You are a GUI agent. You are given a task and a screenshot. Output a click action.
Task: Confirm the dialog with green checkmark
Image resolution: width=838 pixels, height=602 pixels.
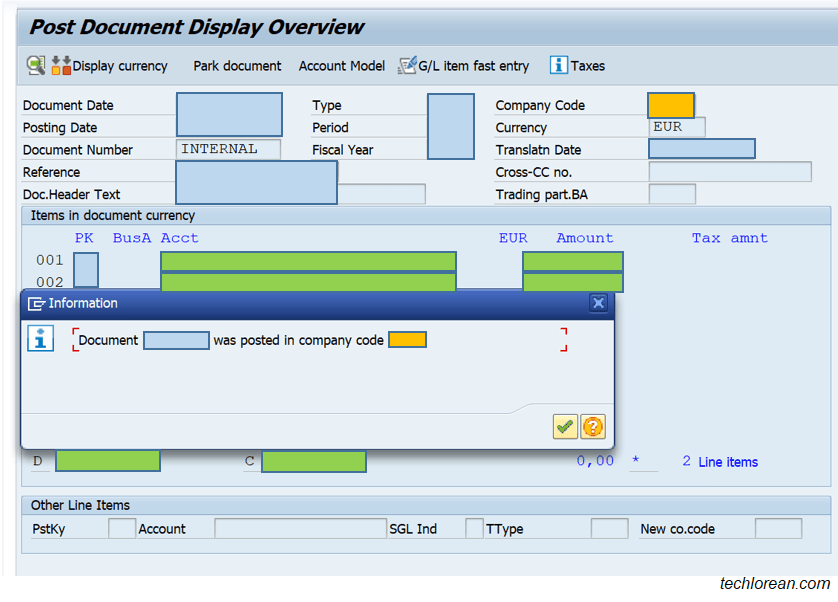(x=564, y=426)
